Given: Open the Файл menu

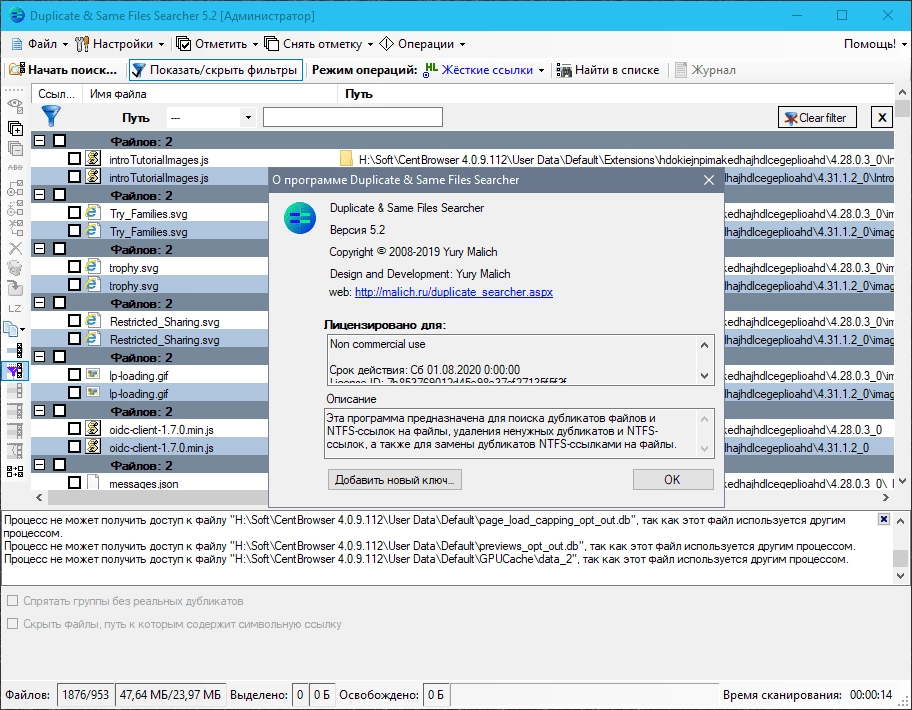Looking at the screenshot, I should [40, 44].
